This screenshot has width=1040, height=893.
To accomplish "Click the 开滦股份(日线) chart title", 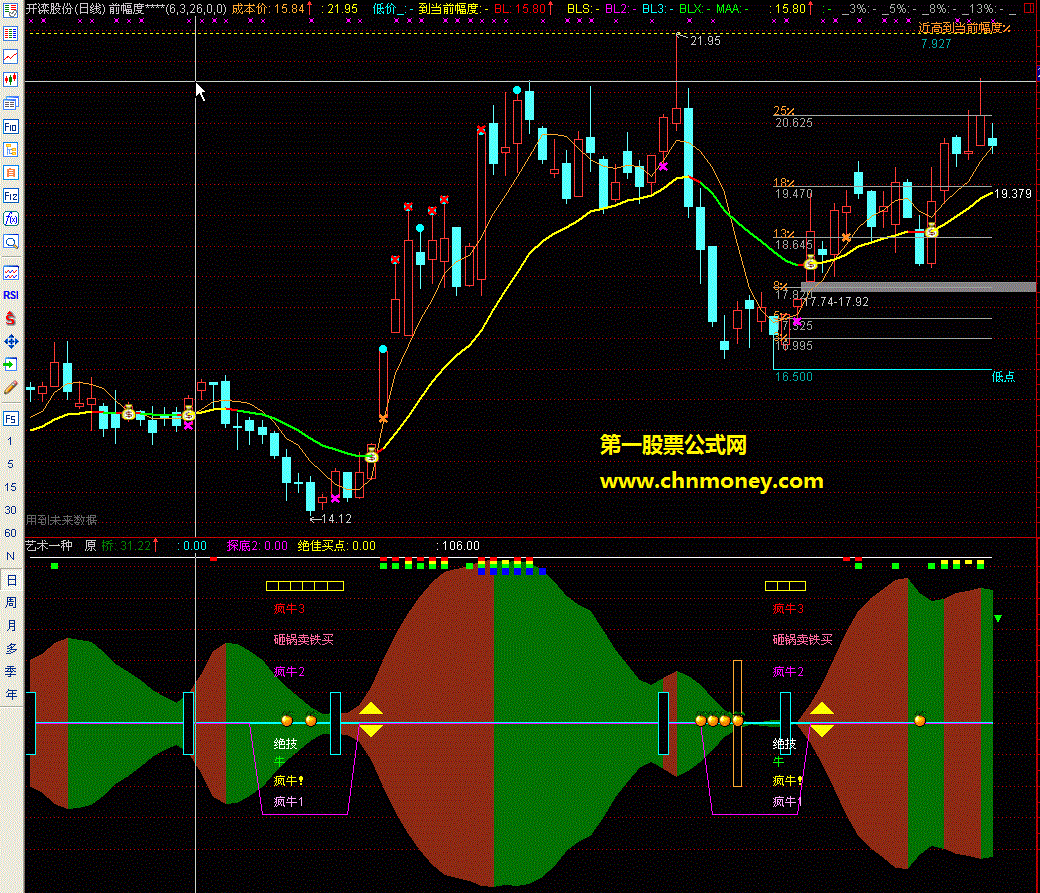I will (x=66, y=9).
